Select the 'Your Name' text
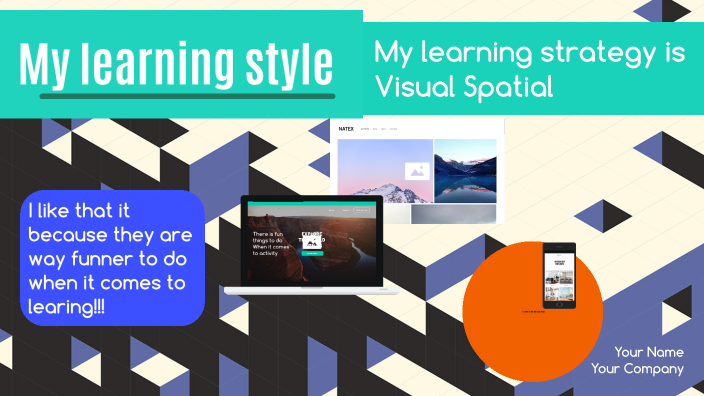The height and width of the screenshot is (396, 704). click(649, 352)
